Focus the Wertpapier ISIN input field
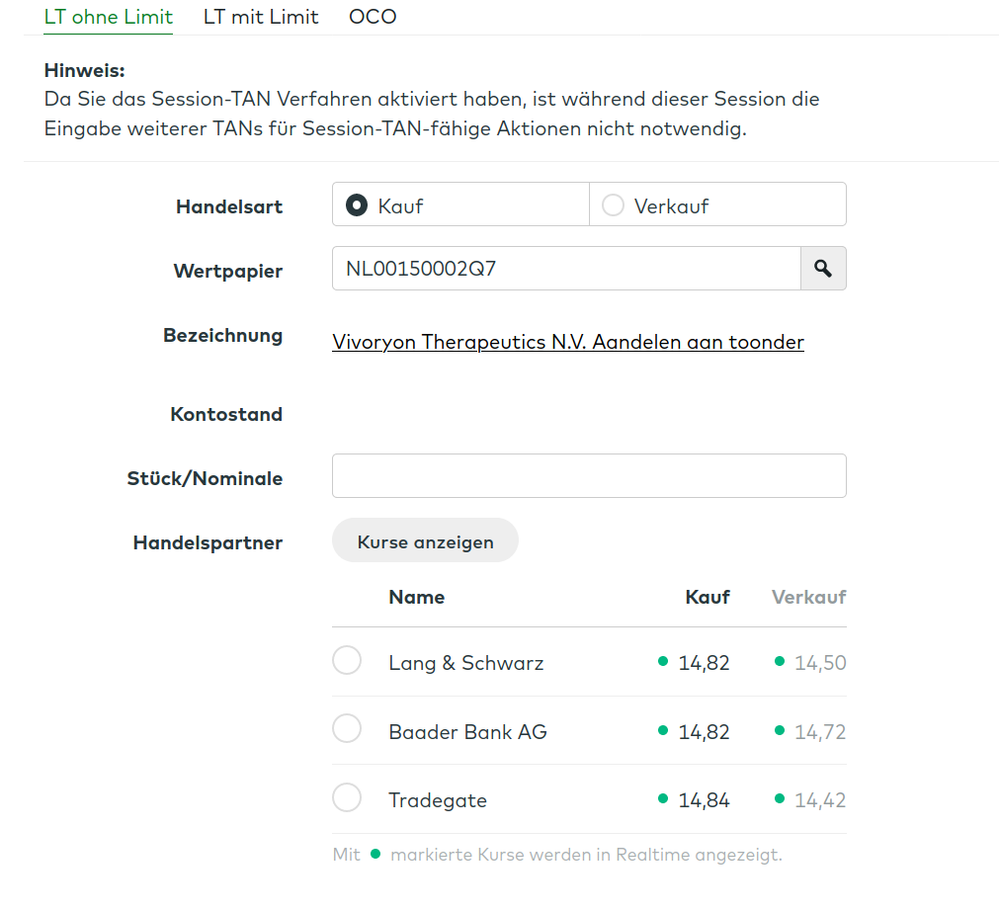The image size is (999, 906). click(566, 269)
